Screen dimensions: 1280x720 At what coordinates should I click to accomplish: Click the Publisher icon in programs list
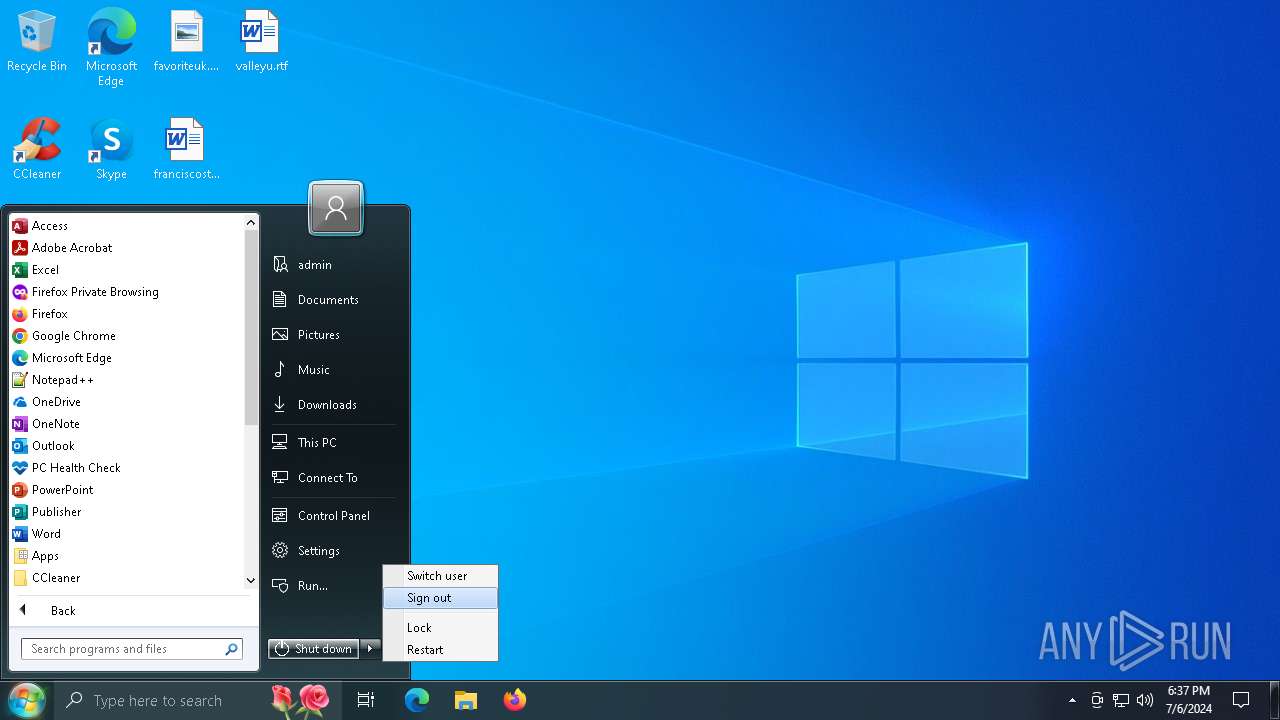pos(20,512)
